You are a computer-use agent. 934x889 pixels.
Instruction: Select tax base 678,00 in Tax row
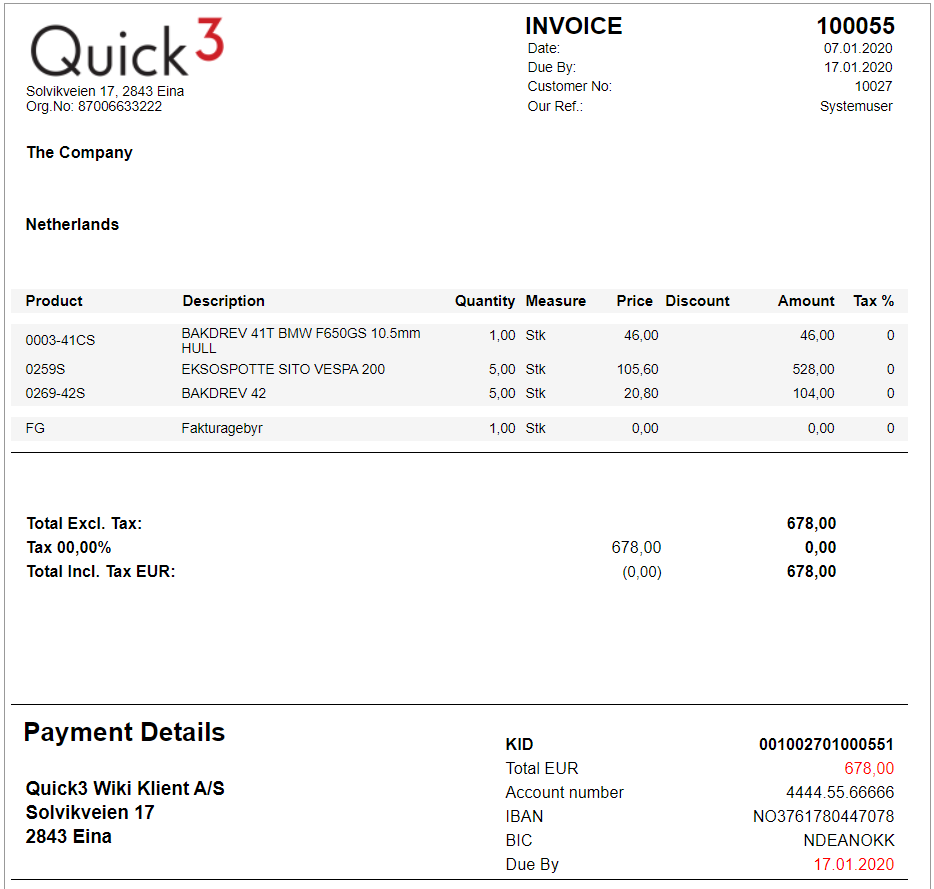click(636, 547)
